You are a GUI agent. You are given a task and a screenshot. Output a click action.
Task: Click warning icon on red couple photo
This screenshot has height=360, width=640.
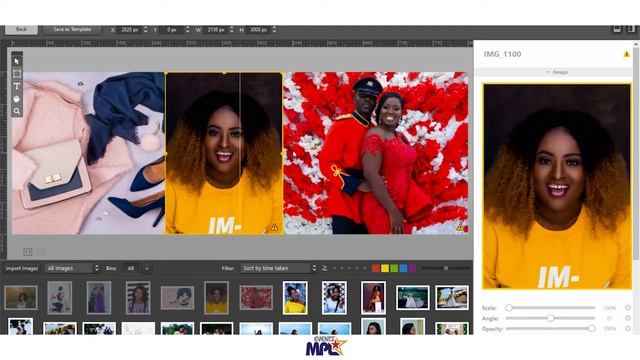(460, 227)
